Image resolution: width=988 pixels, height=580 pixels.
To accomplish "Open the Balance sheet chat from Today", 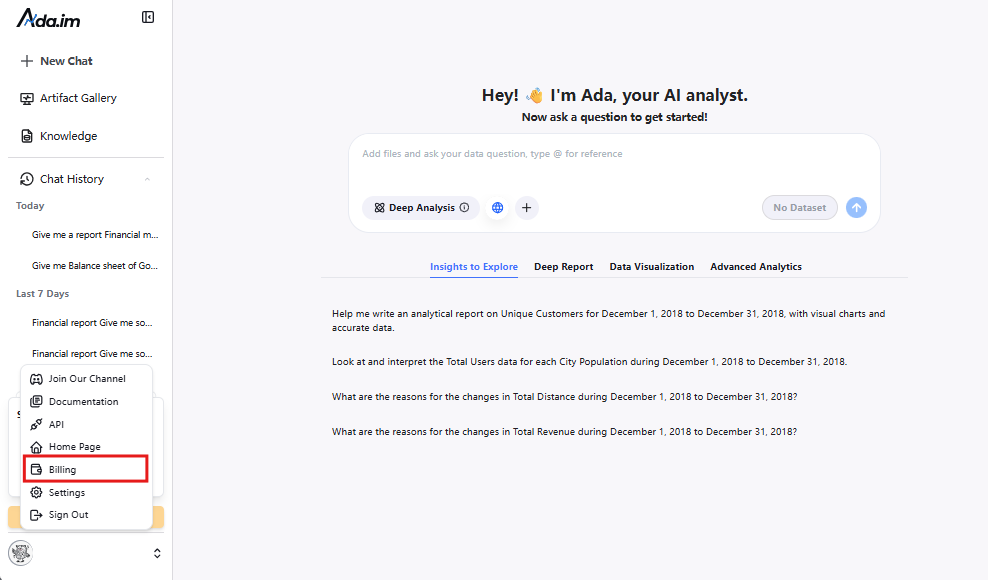I will click(x=95, y=265).
